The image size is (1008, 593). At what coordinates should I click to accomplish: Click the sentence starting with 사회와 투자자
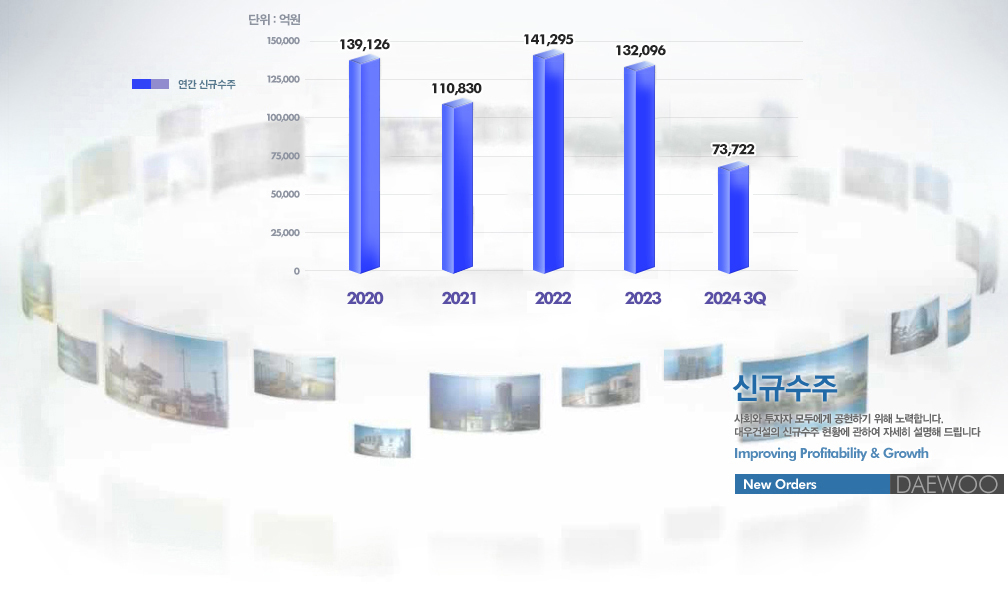coord(838,419)
